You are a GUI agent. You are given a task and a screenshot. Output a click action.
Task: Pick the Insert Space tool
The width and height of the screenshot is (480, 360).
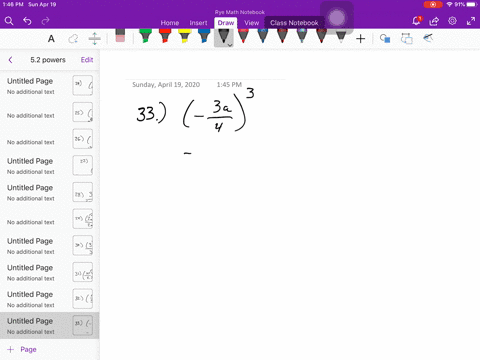pos(95,39)
